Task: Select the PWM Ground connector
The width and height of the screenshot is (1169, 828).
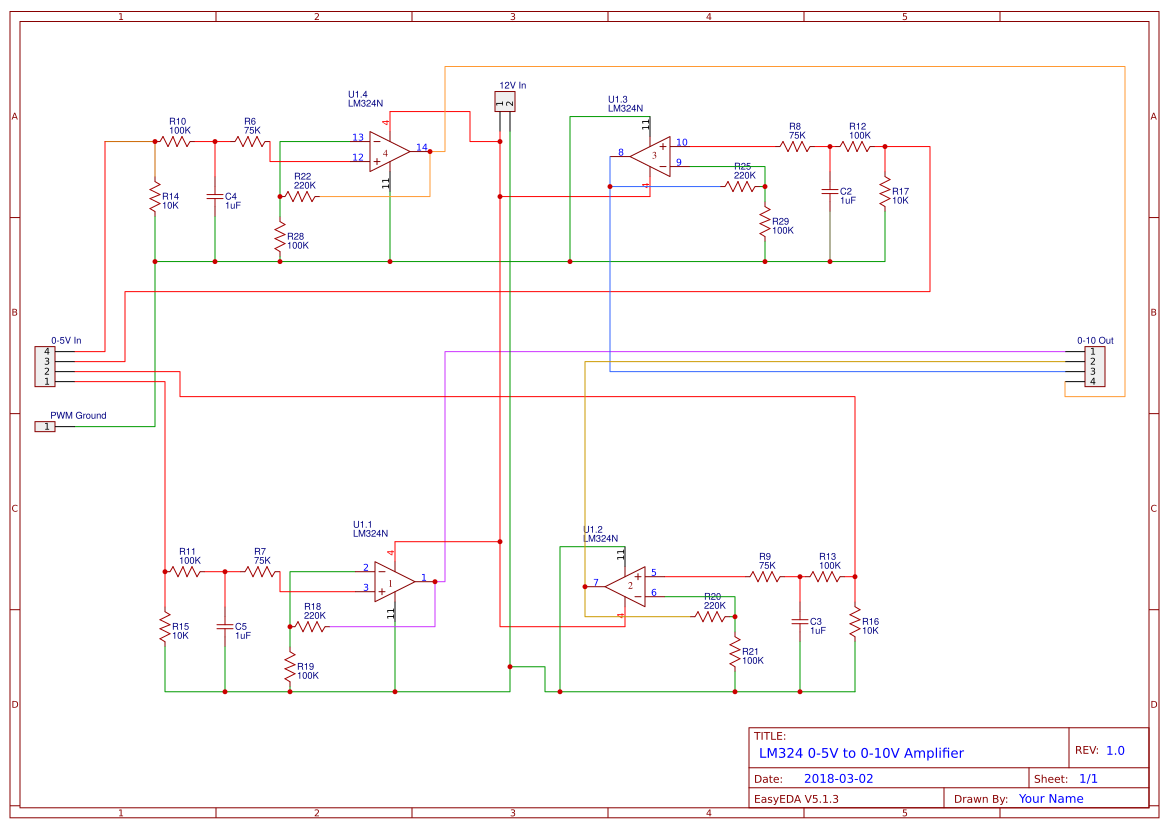Action: click(45, 425)
